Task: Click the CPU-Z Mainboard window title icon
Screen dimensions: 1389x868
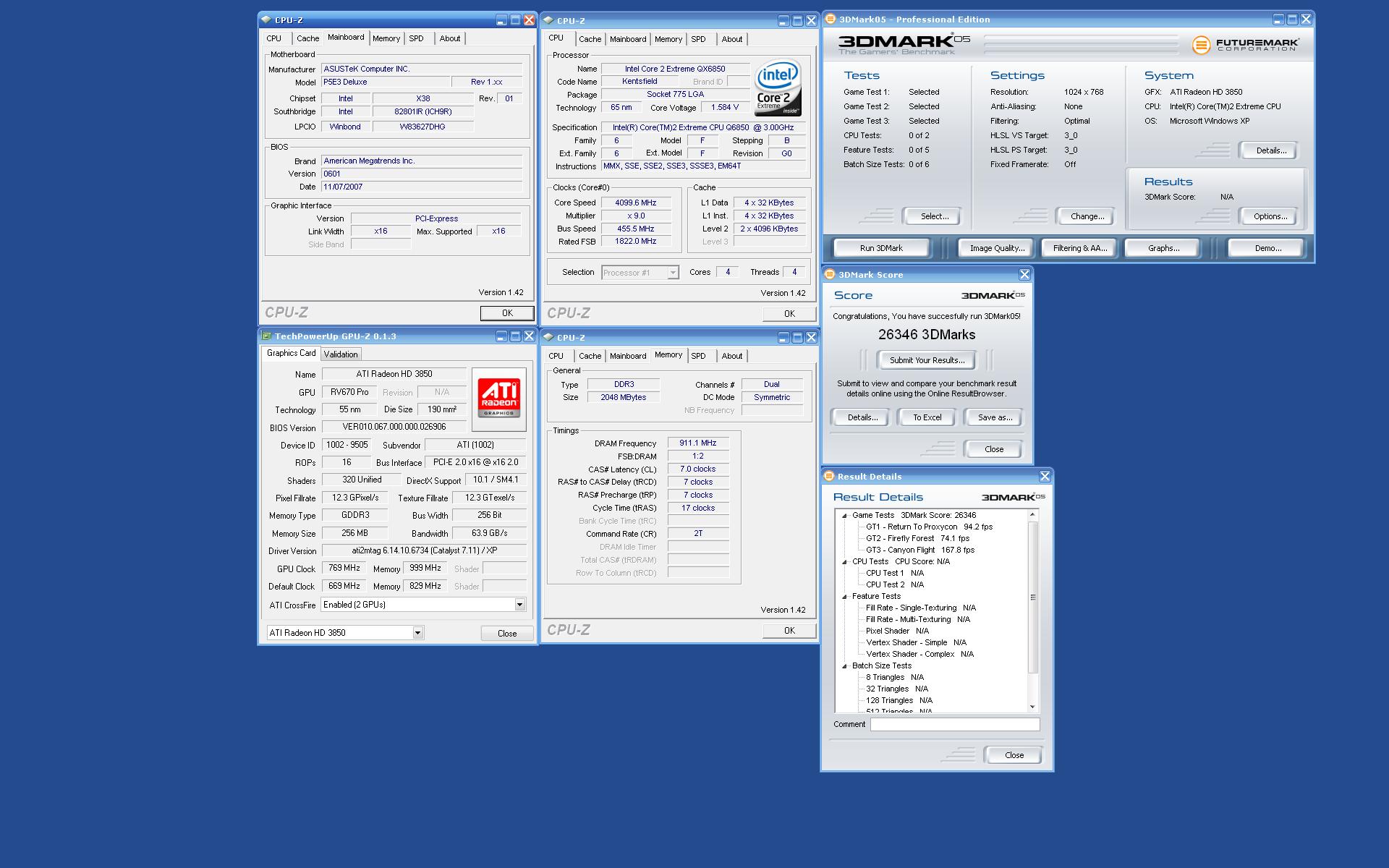Action: pos(266,20)
